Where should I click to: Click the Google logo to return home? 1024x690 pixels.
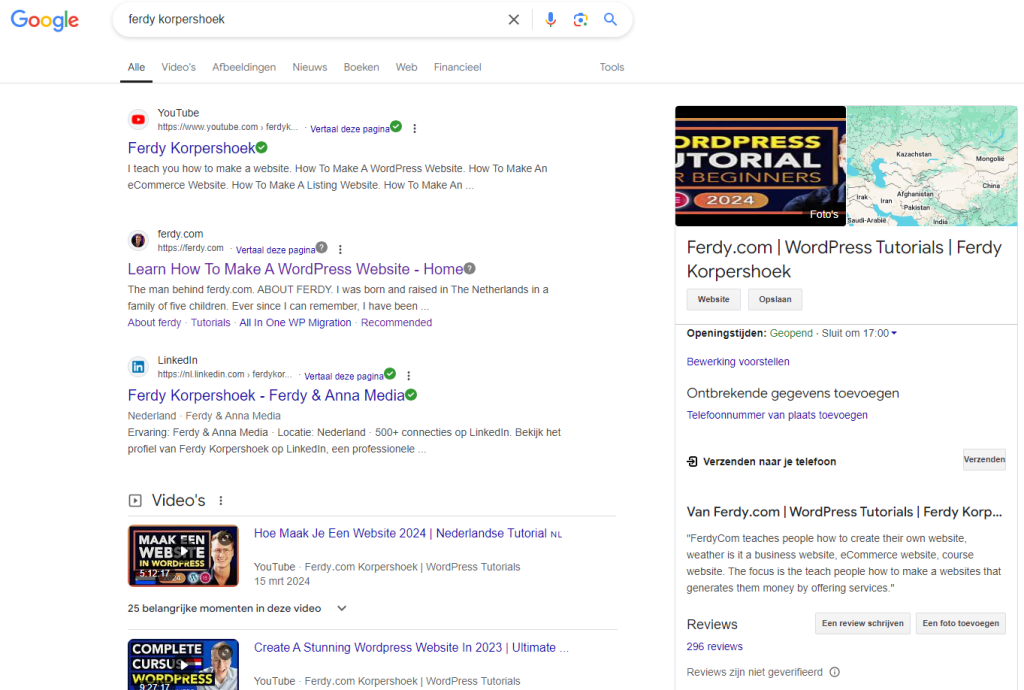pyautogui.click(x=44, y=20)
